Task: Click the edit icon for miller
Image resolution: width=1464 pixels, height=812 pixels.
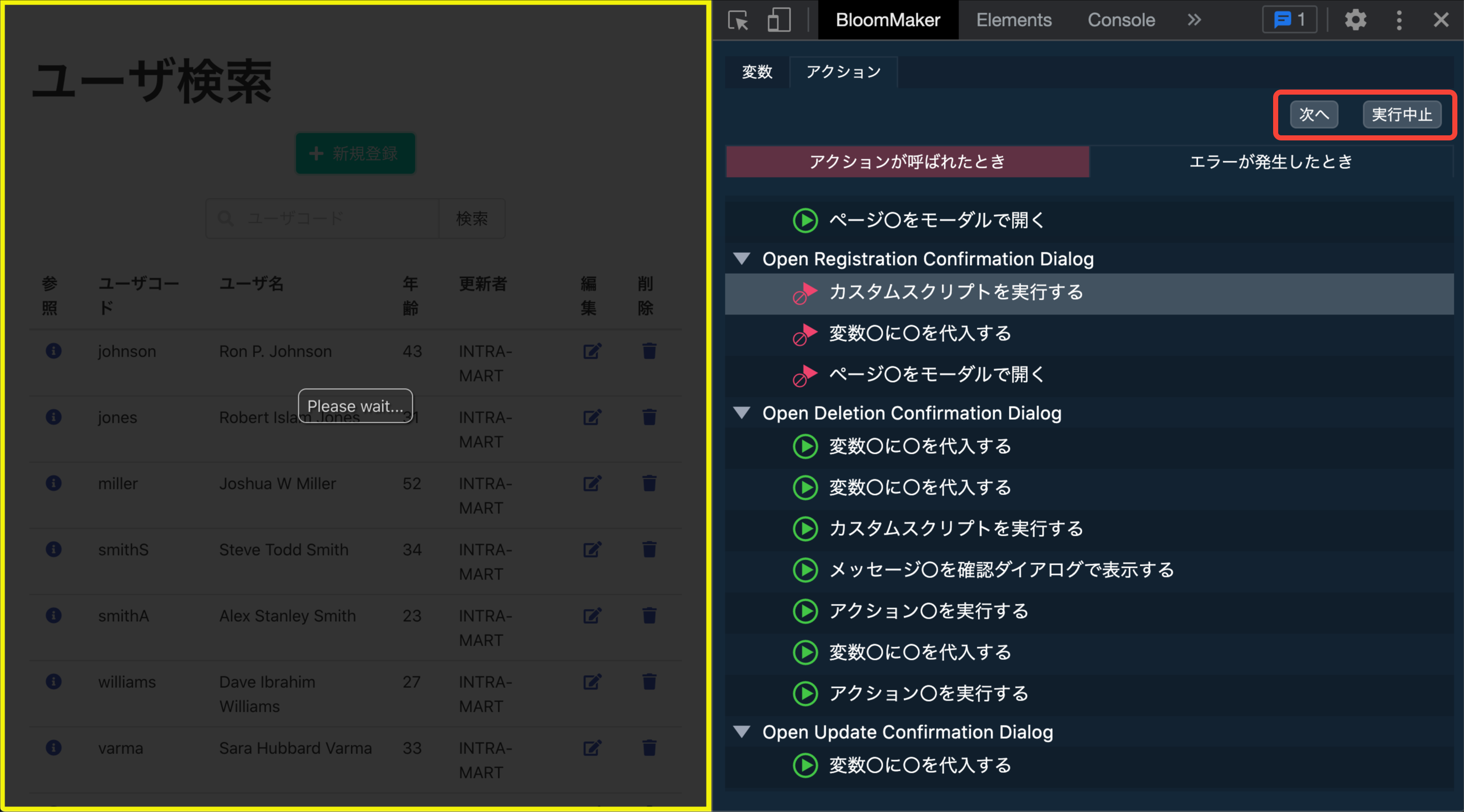Action: pyautogui.click(x=592, y=483)
